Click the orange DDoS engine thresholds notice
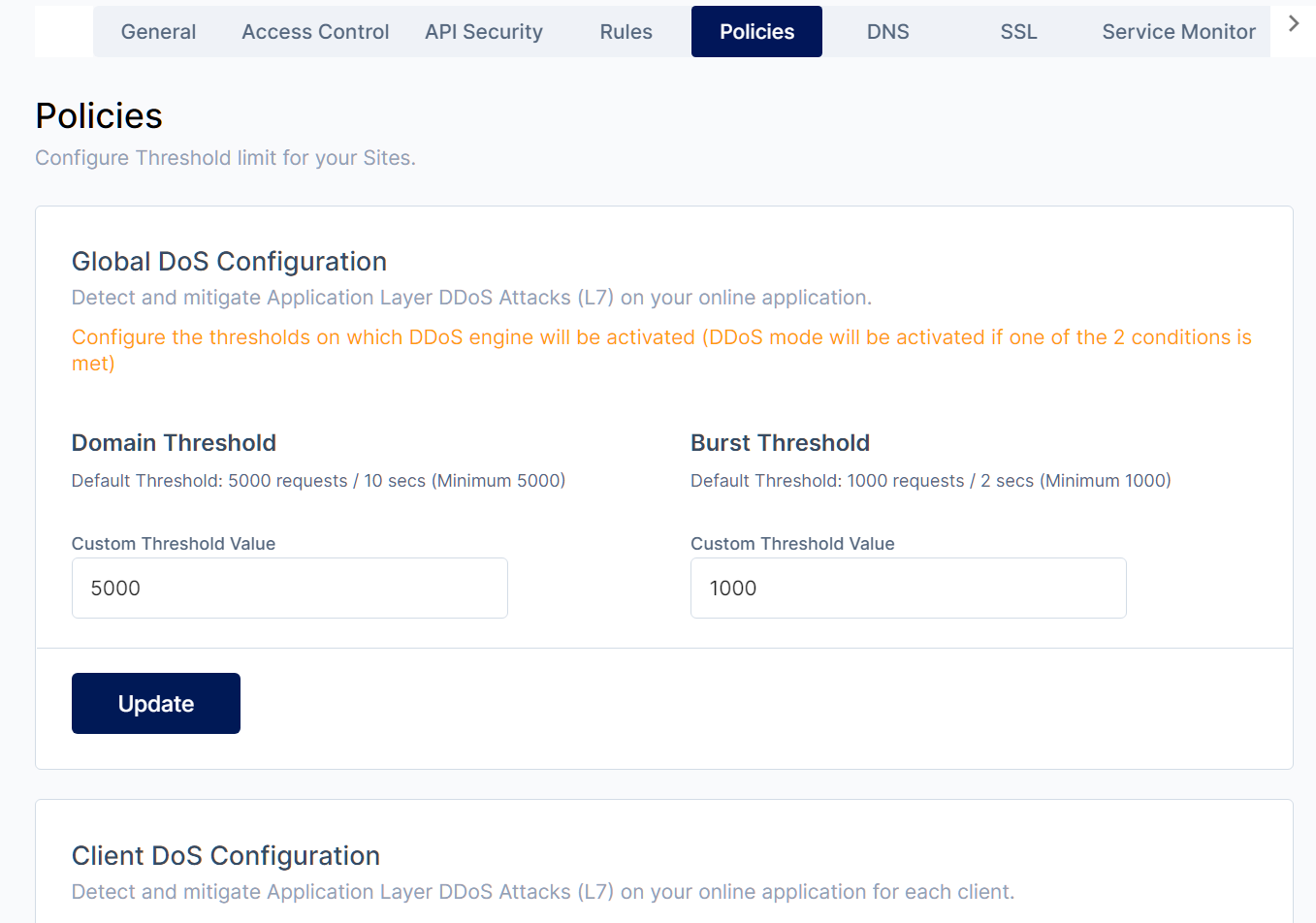The width and height of the screenshot is (1316, 923). [x=661, y=350]
